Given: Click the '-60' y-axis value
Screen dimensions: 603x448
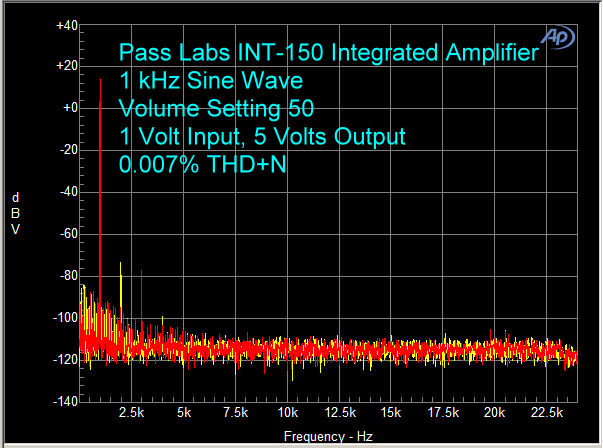Looking at the screenshot, I should 69,233.
